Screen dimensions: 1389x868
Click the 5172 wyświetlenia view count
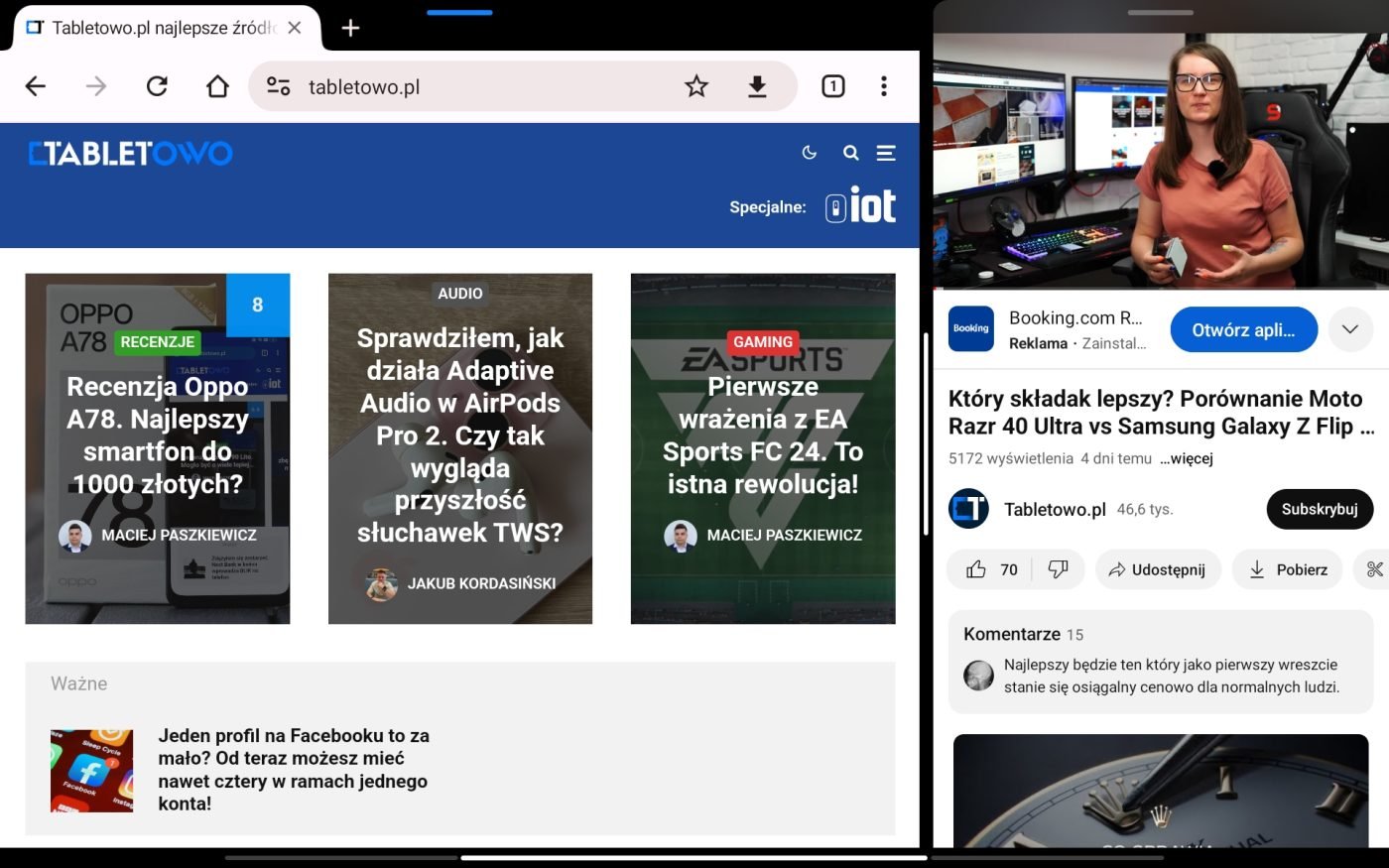tap(1011, 458)
